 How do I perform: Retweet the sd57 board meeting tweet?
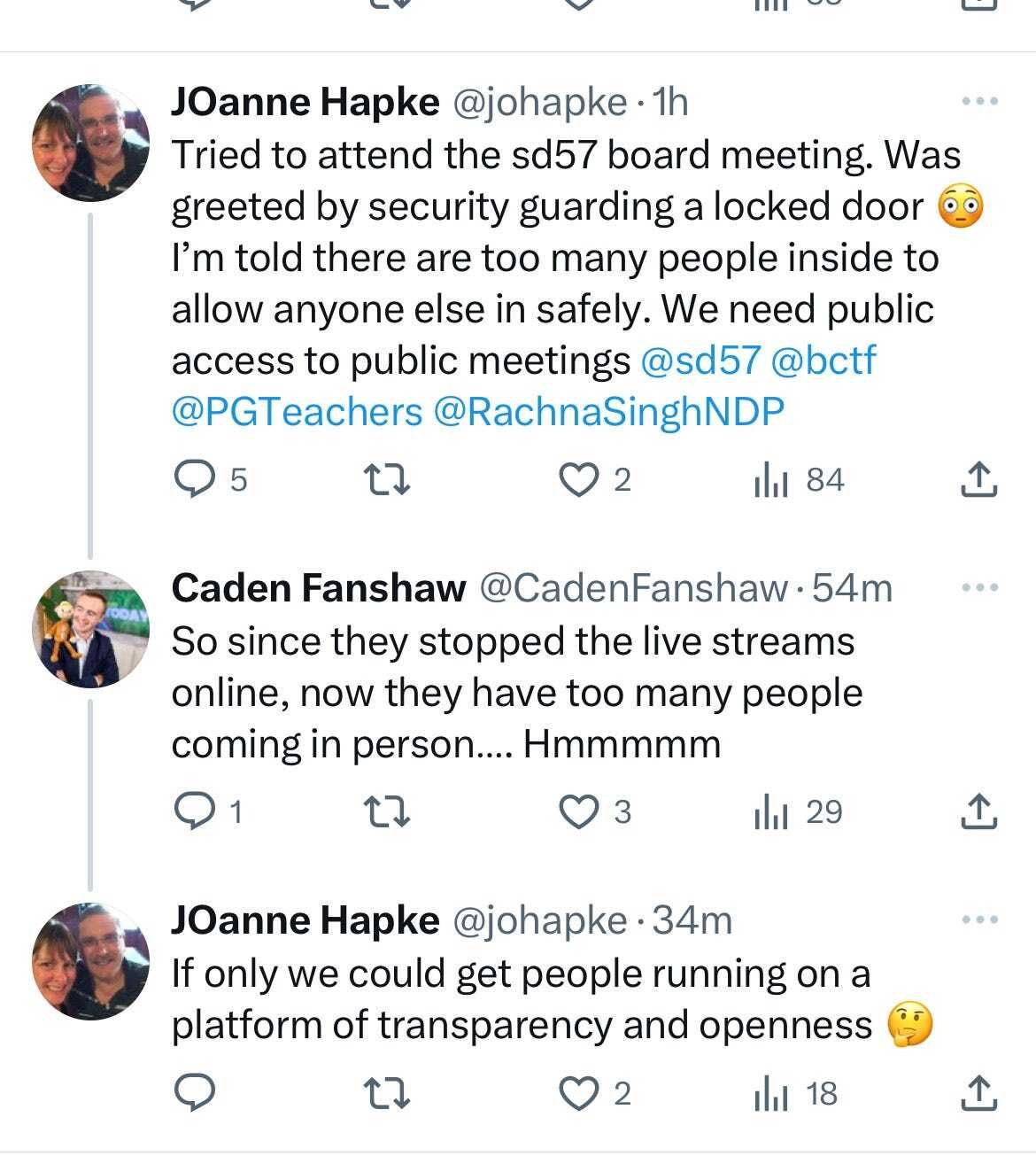point(387,480)
